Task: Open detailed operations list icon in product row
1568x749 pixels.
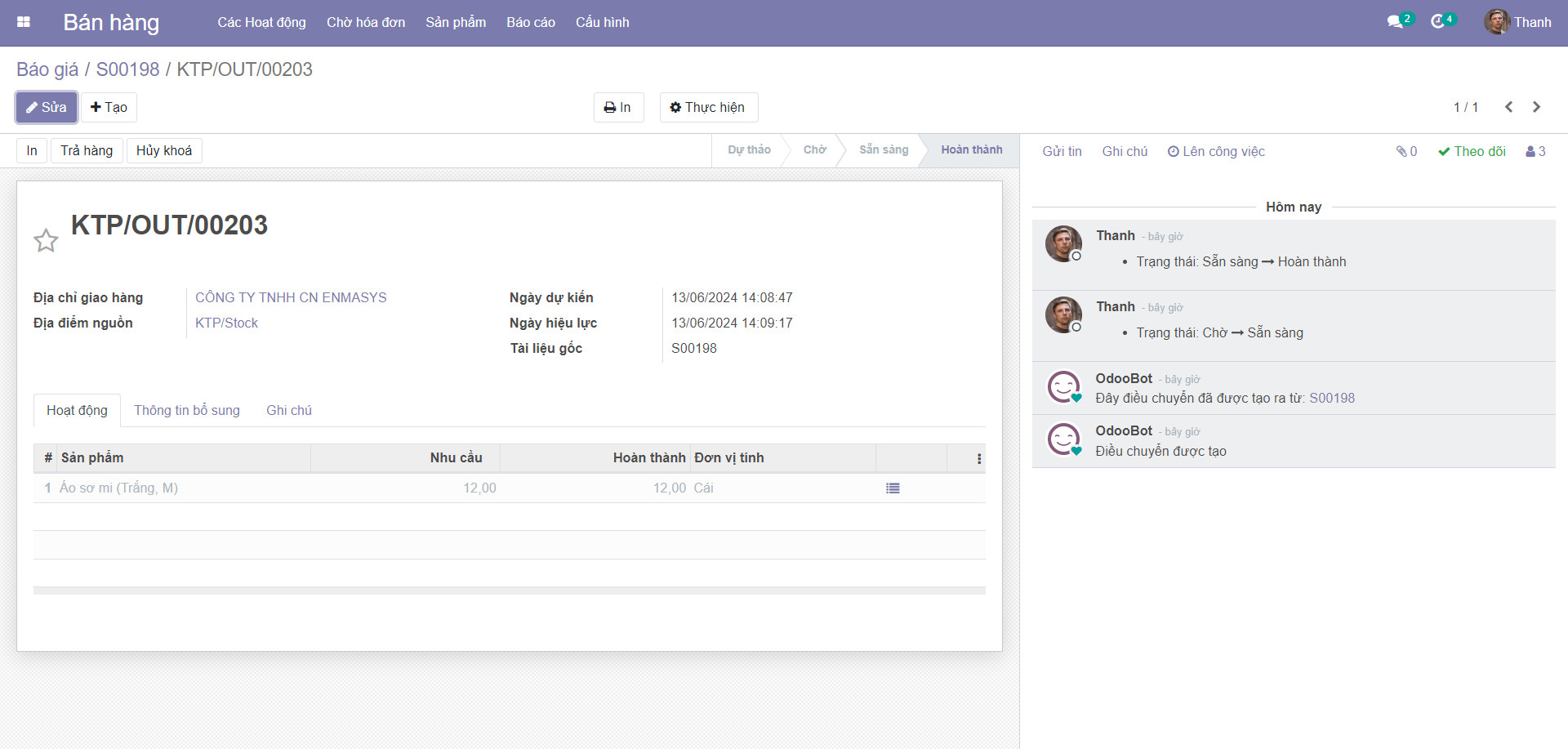Action: click(893, 488)
